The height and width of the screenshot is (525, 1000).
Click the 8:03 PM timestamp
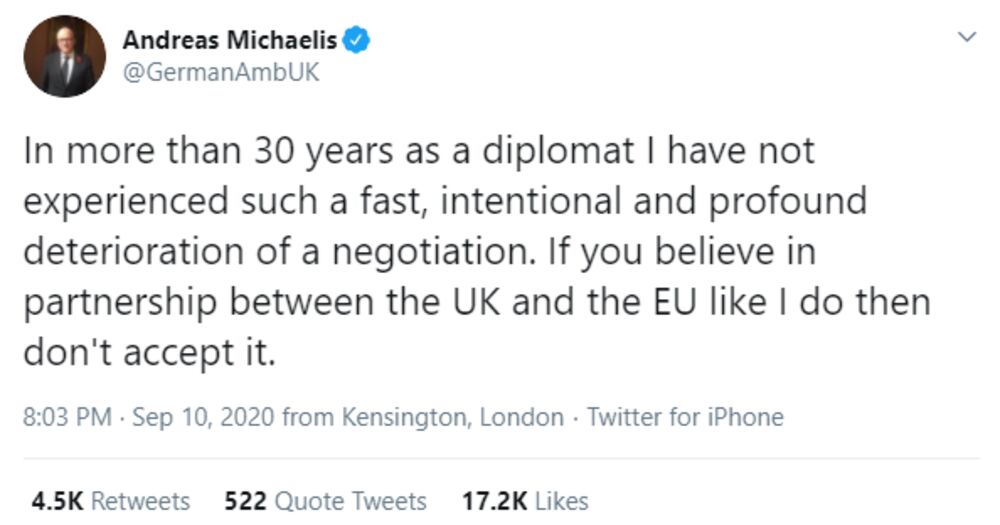pos(67,417)
